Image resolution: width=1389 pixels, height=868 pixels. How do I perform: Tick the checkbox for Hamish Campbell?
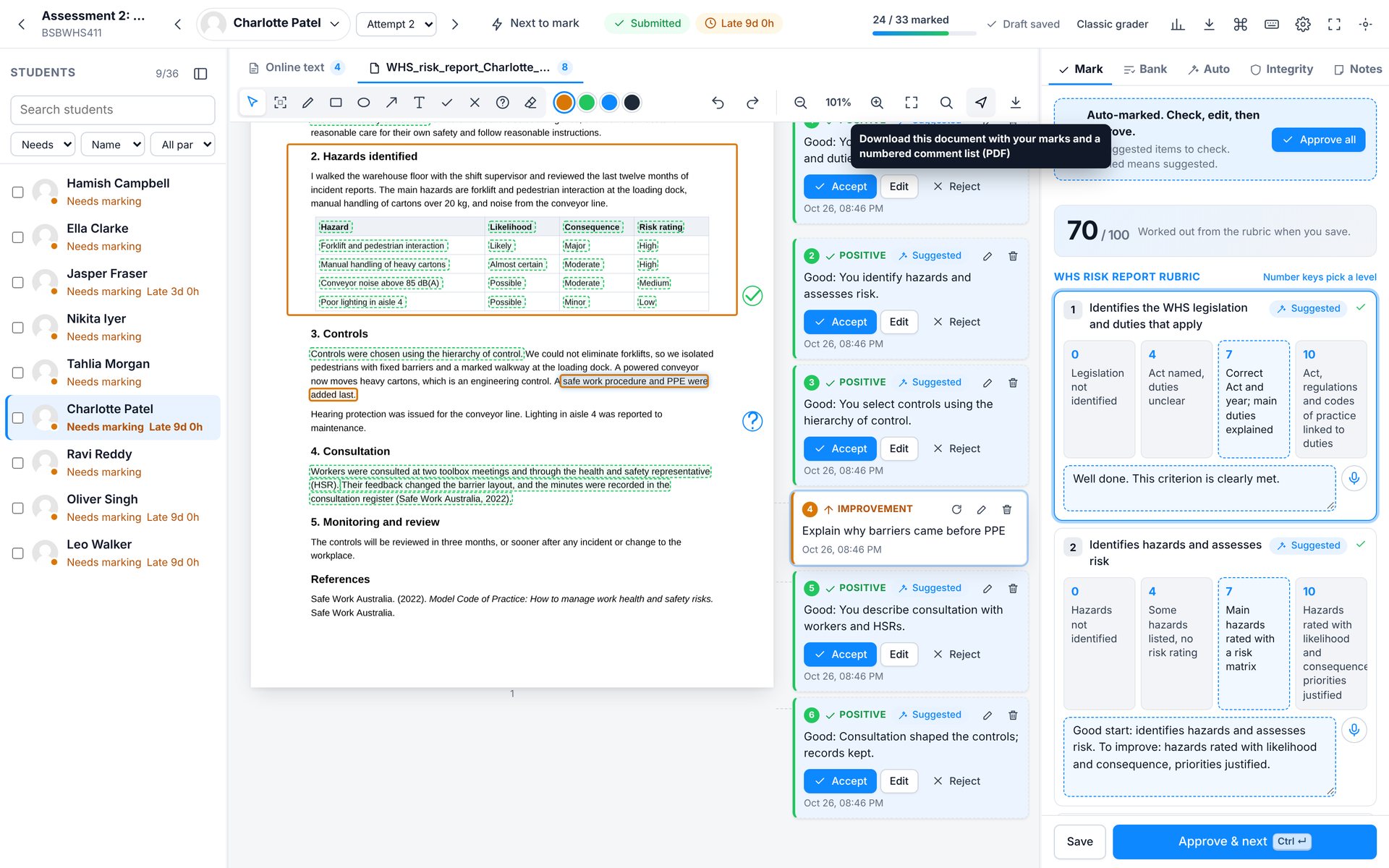point(18,192)
